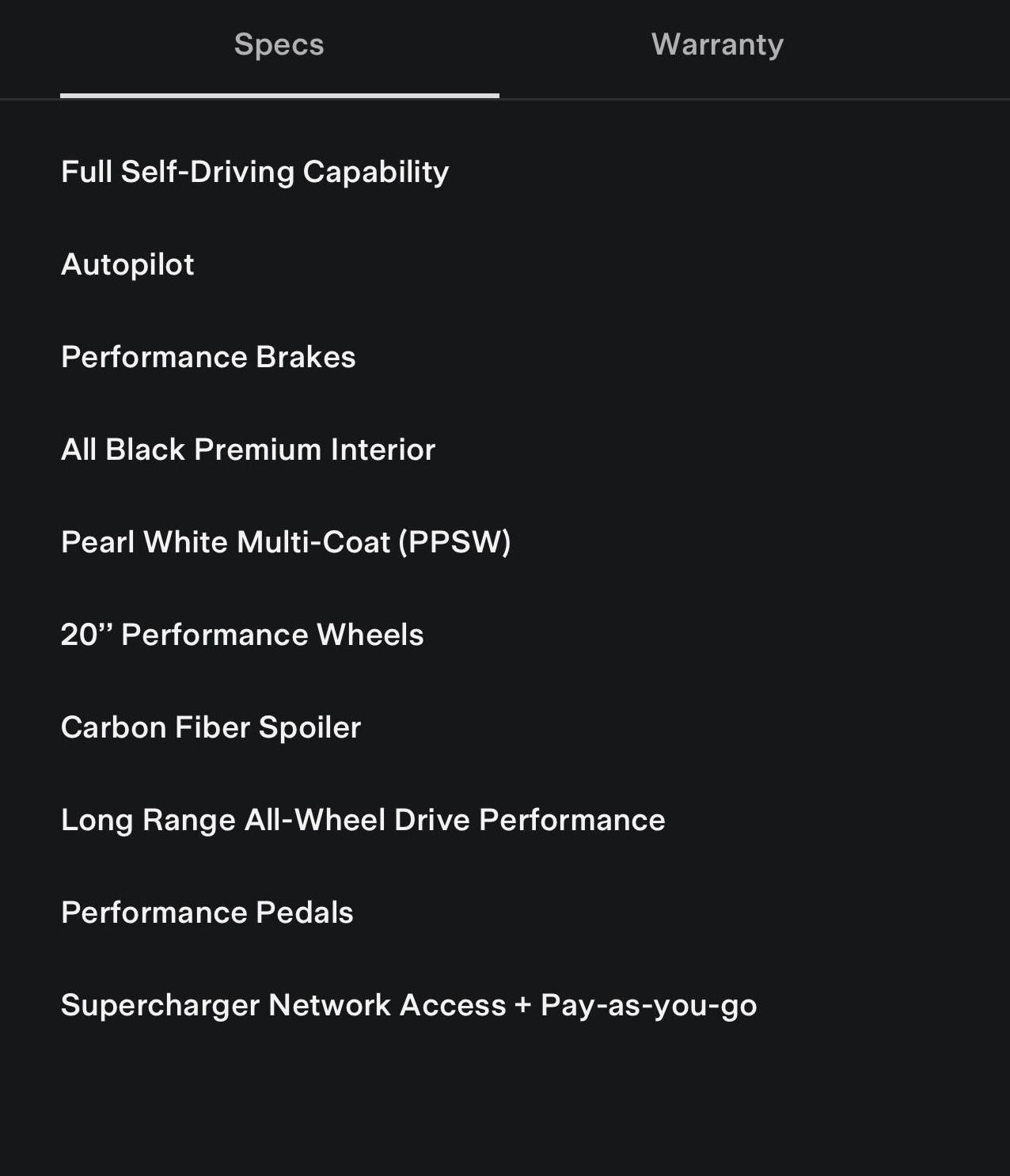Click the Pearl White Multi-Coat entry
This screenshot has height=1176, width=1010.
pos(286,542)
